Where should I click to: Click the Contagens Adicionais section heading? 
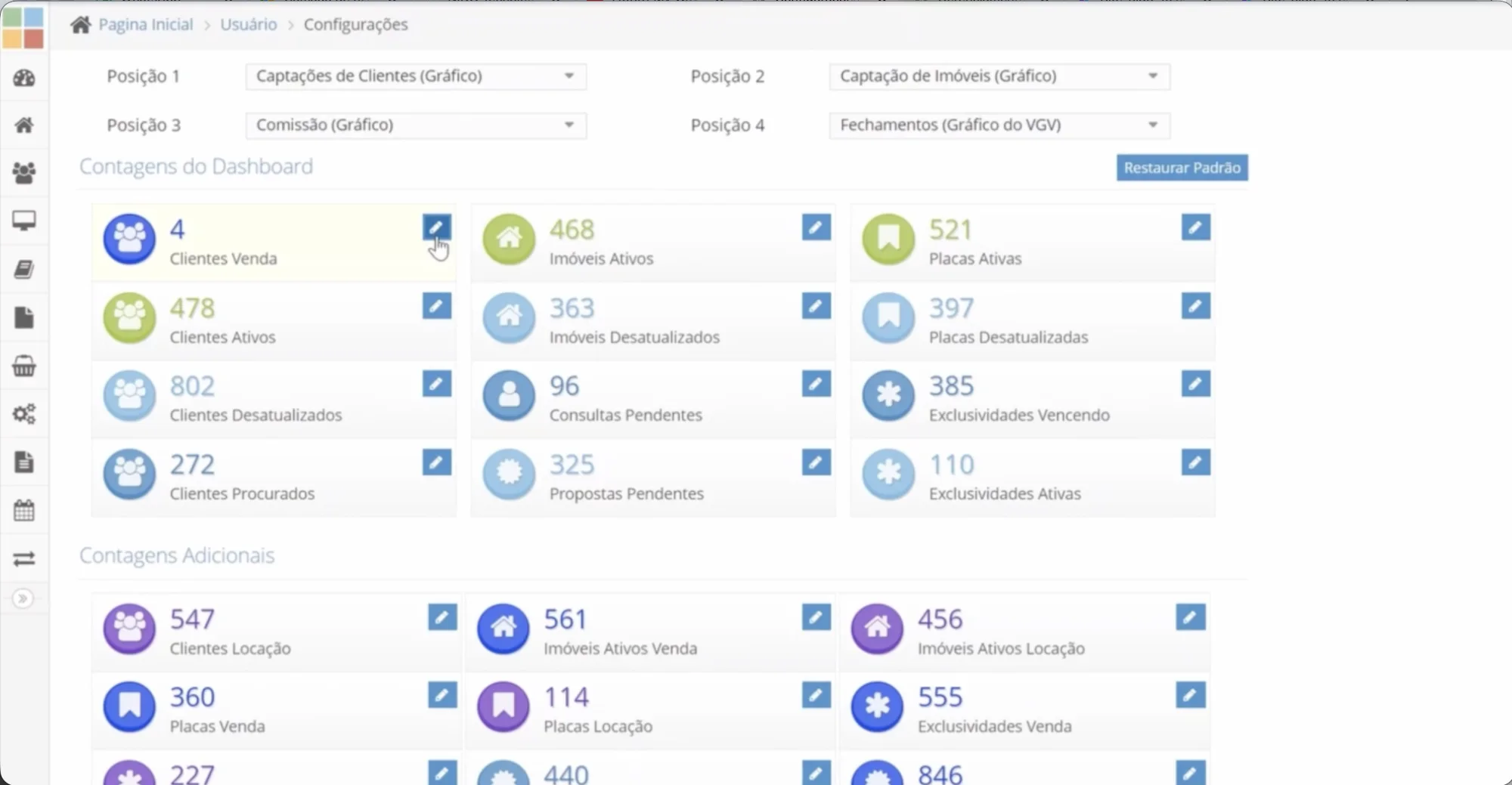[x=177, y=555]
